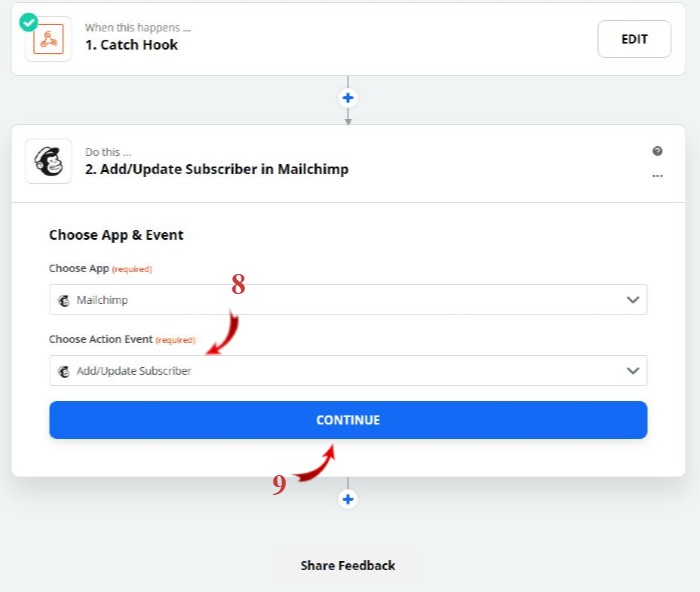Expand the Choose App dropdown chevron
The height and width of the screenshot is (592, 700).
click(x=633, y=300)
